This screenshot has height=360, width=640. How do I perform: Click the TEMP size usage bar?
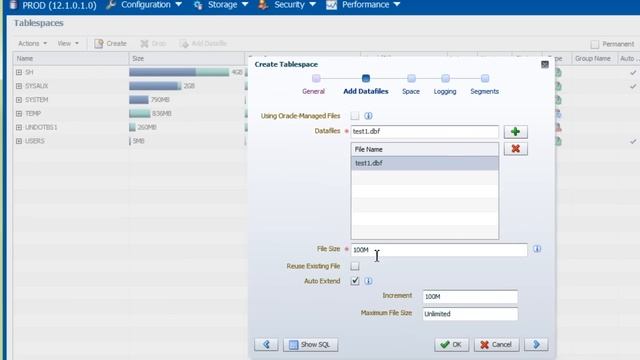pos(140,113)
